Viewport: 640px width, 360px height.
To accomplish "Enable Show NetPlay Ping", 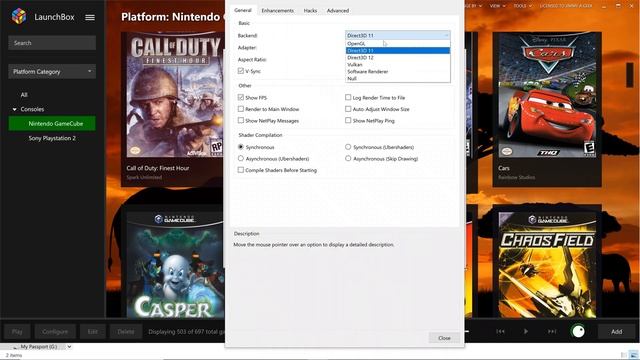I will pyautogui.click(x=348, y=120).
